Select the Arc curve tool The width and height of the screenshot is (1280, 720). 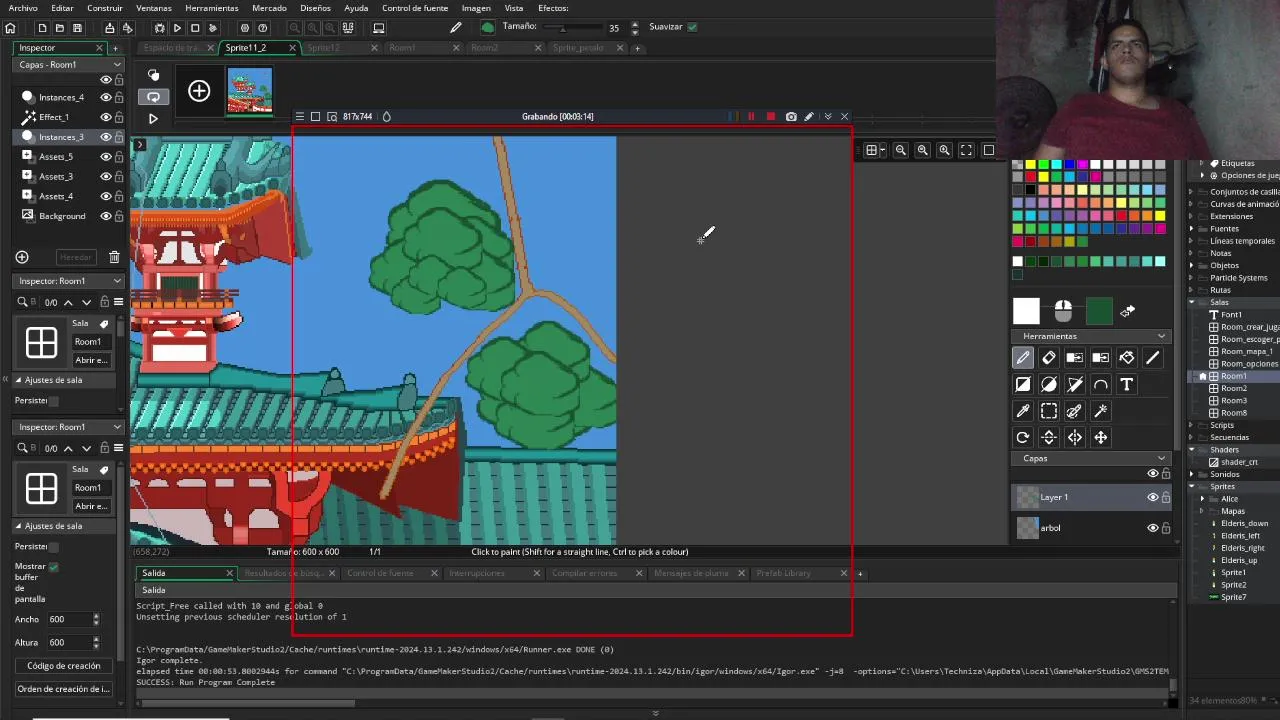[1101, 384]
